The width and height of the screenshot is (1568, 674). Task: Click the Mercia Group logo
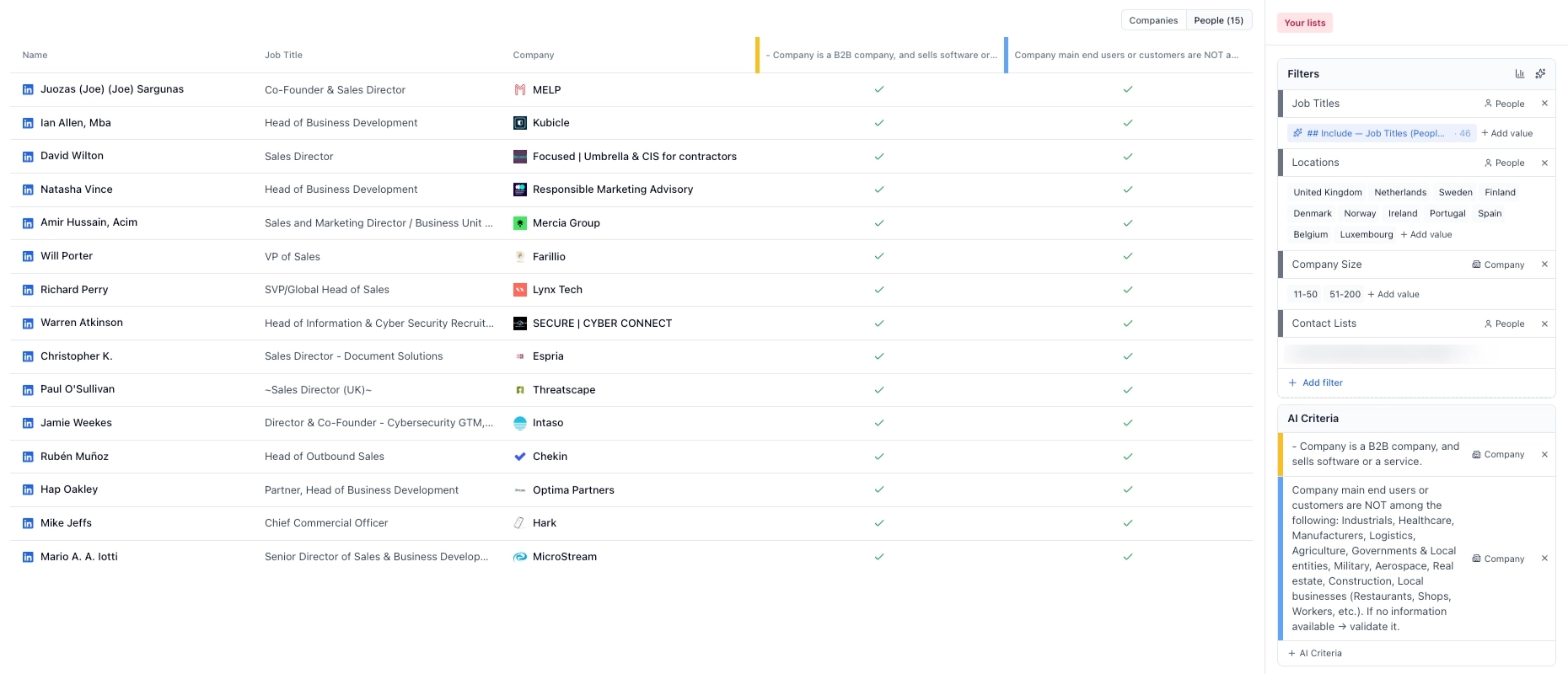click(520, 223)
